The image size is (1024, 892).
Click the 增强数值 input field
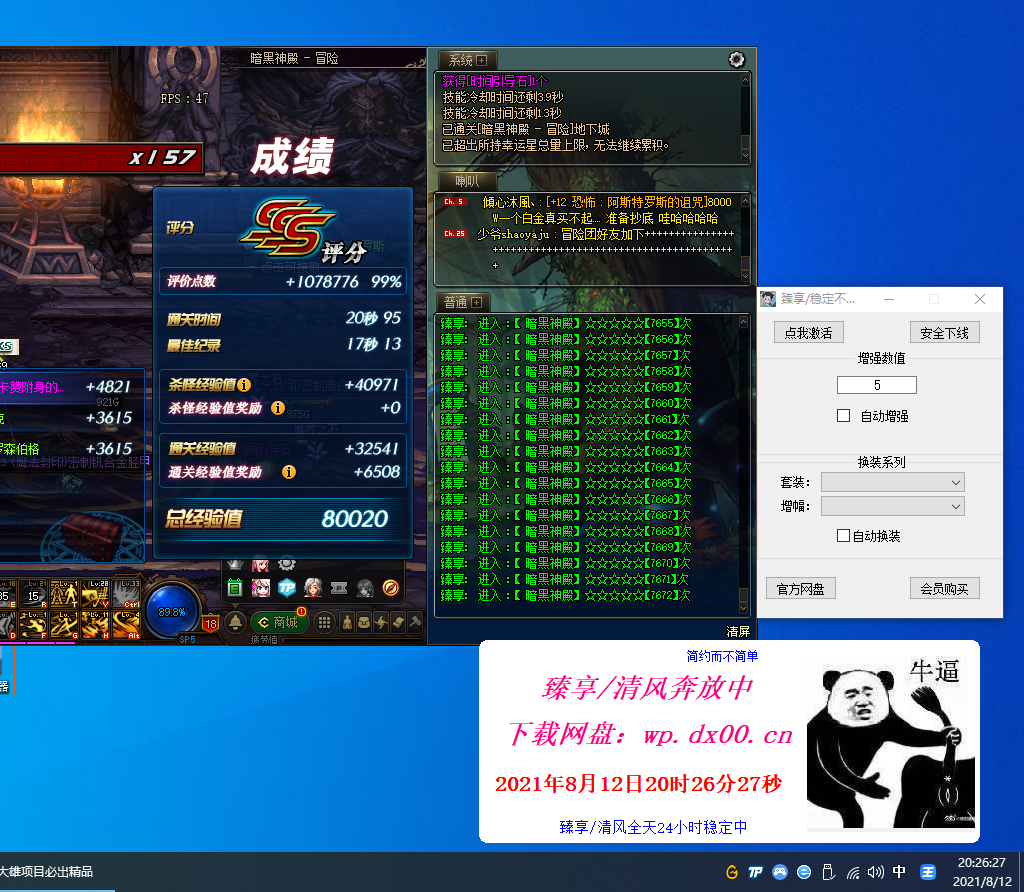click(876, 385)
